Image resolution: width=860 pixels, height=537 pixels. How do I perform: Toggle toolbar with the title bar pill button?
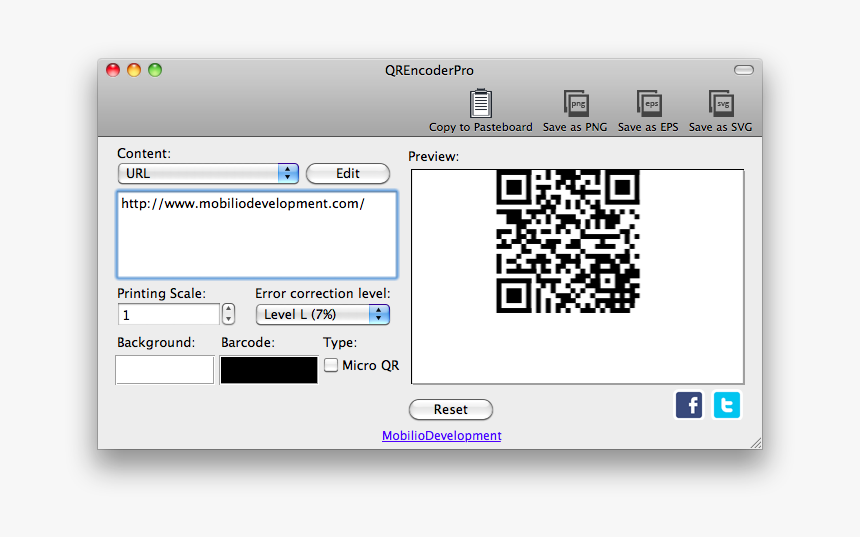tap(744, 70)
